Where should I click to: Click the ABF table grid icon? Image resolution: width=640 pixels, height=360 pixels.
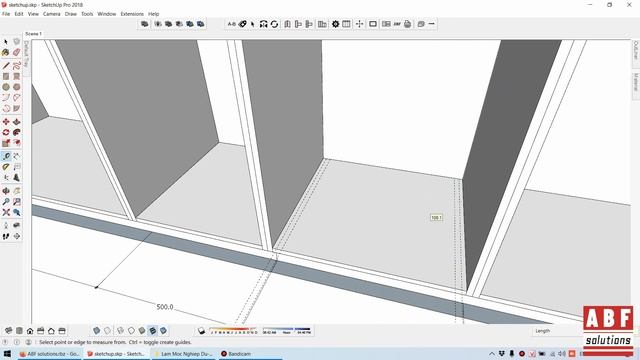[346, 24]
